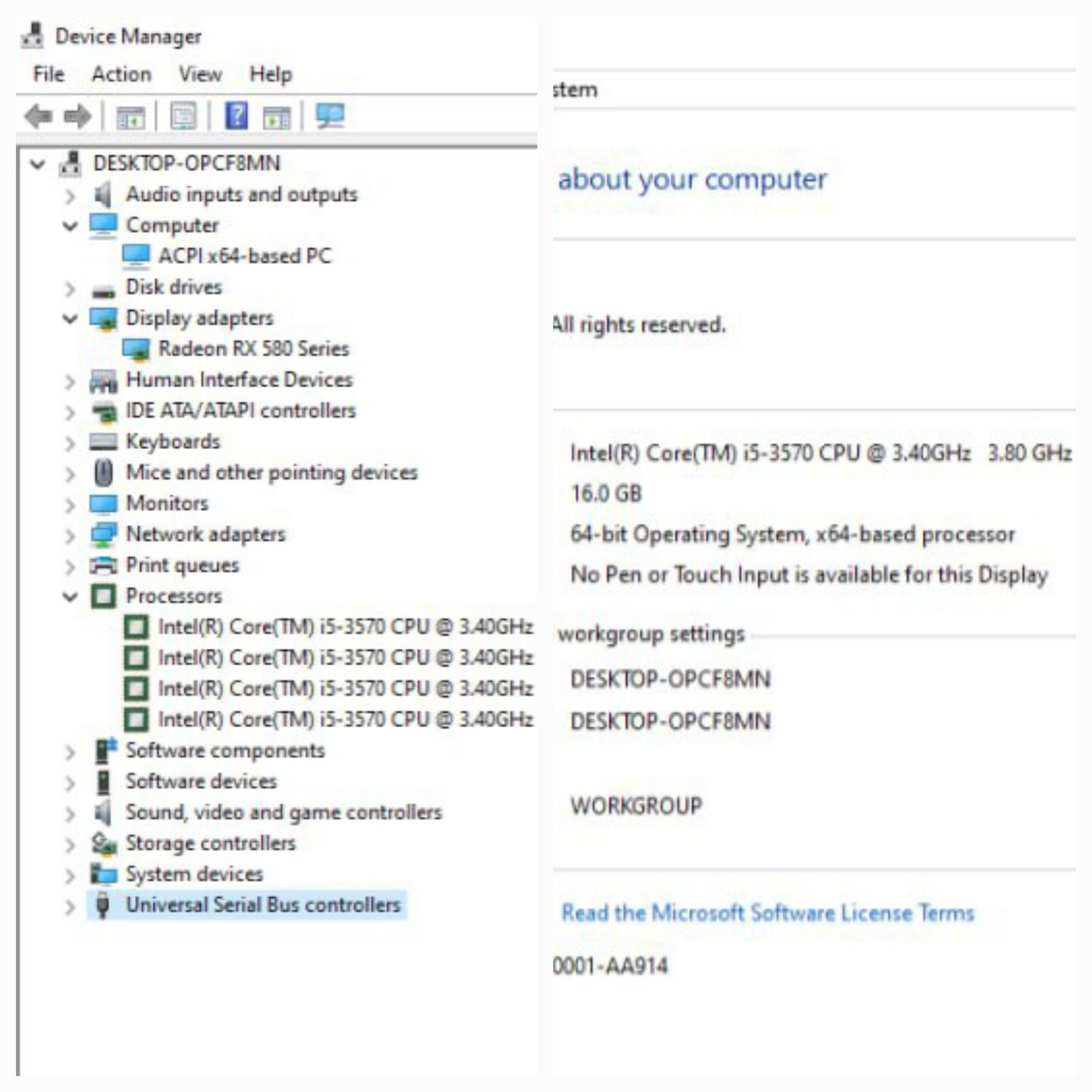The height and width of the screenshot is (1092, 1092).
Task: Click the Keyboards category icon
Action: [103, 441]
